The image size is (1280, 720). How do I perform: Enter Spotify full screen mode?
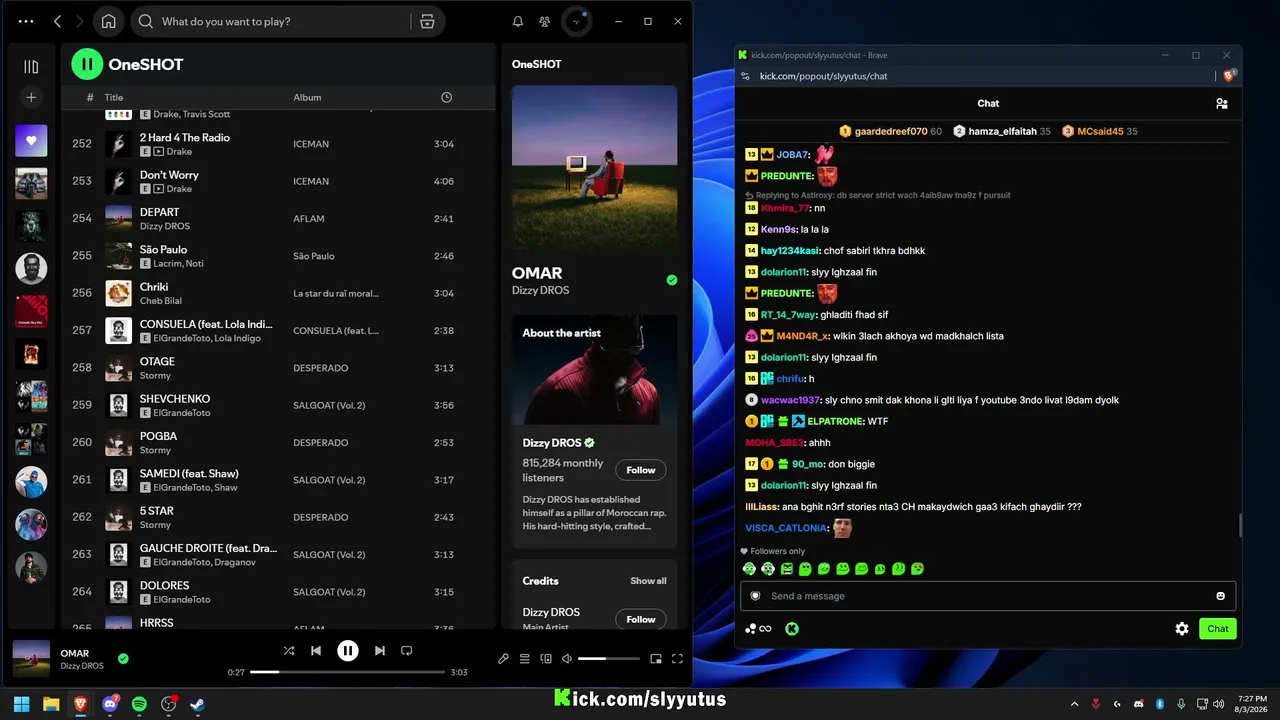tap(677, 659)
